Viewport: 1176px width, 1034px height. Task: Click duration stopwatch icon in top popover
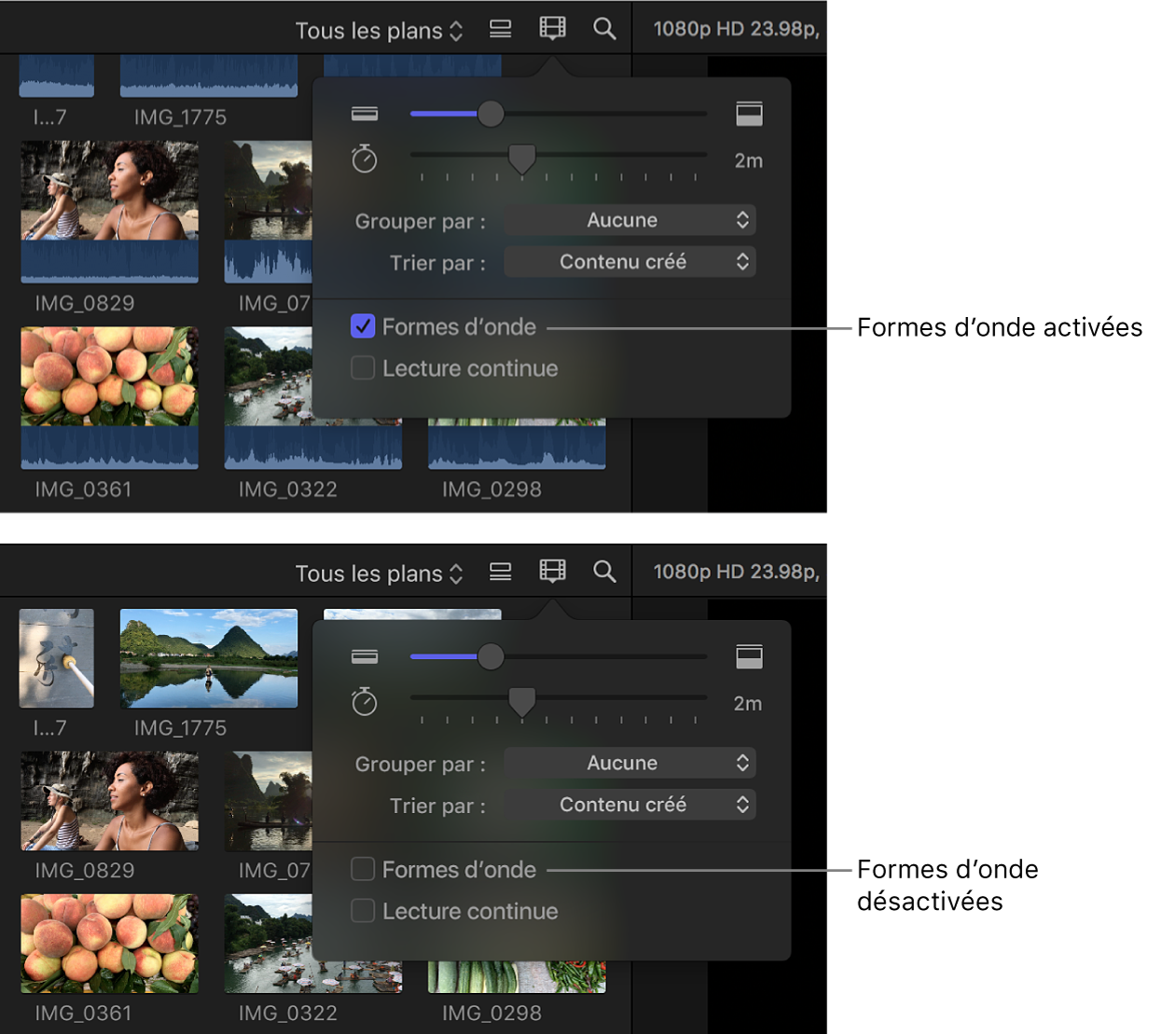click(x=365, y=159)
